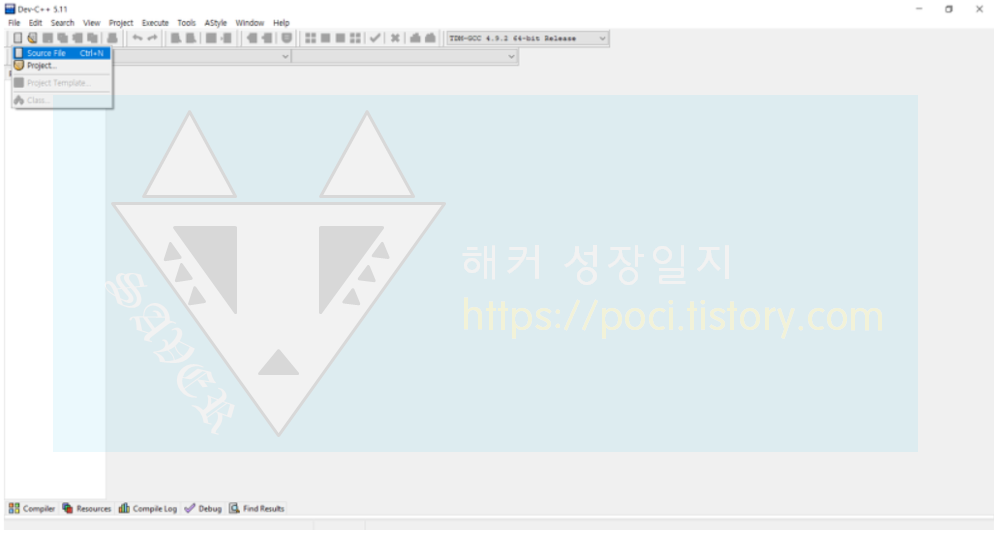The height and width of the screenshot is (538, 994).
Task: Open the File menu
Action: (14, 23)
